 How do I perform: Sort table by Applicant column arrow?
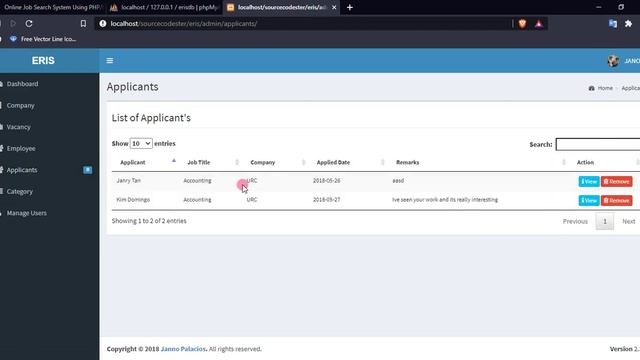[174, 161]
